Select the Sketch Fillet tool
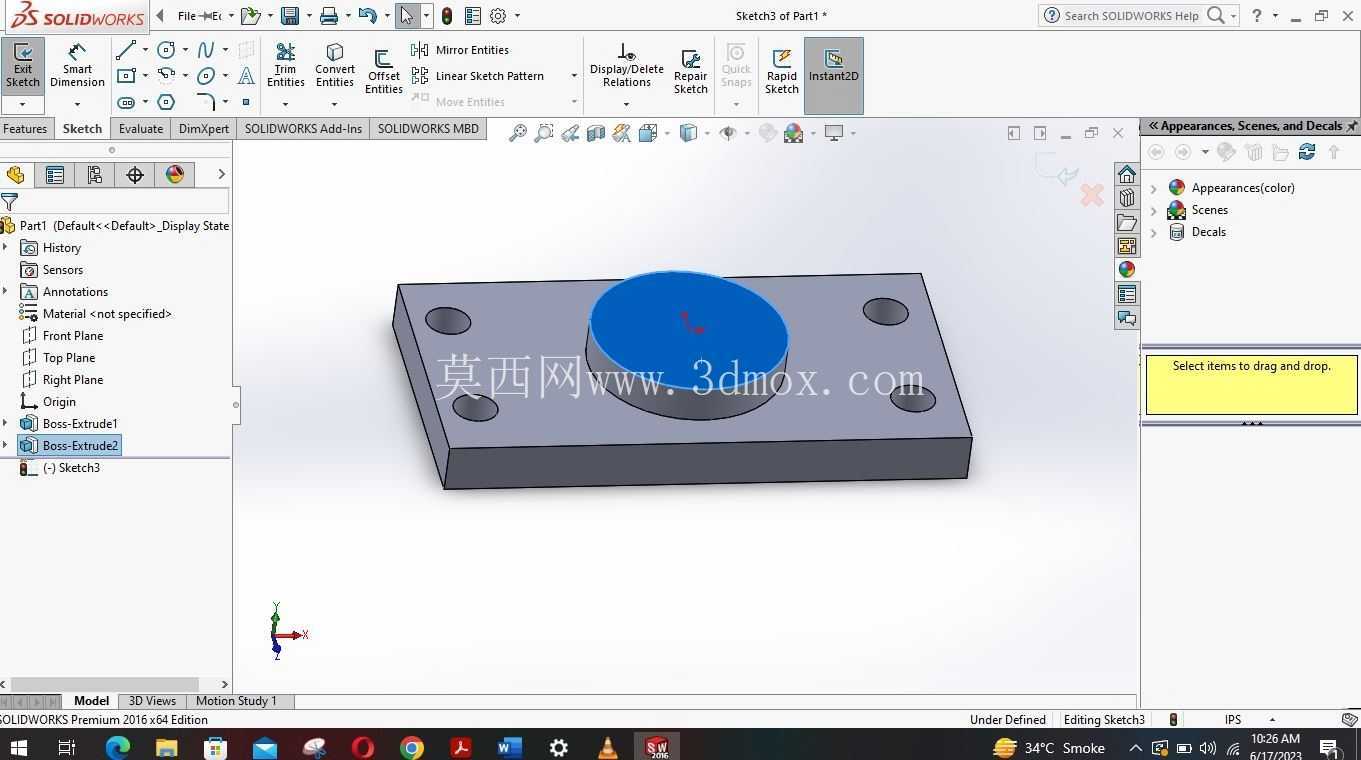This screenshot has height=760, width=1361. coord(206,102)
